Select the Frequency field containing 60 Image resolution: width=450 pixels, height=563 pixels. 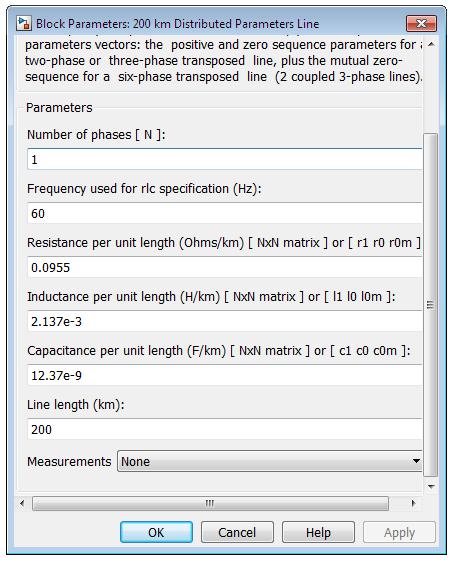225,213
